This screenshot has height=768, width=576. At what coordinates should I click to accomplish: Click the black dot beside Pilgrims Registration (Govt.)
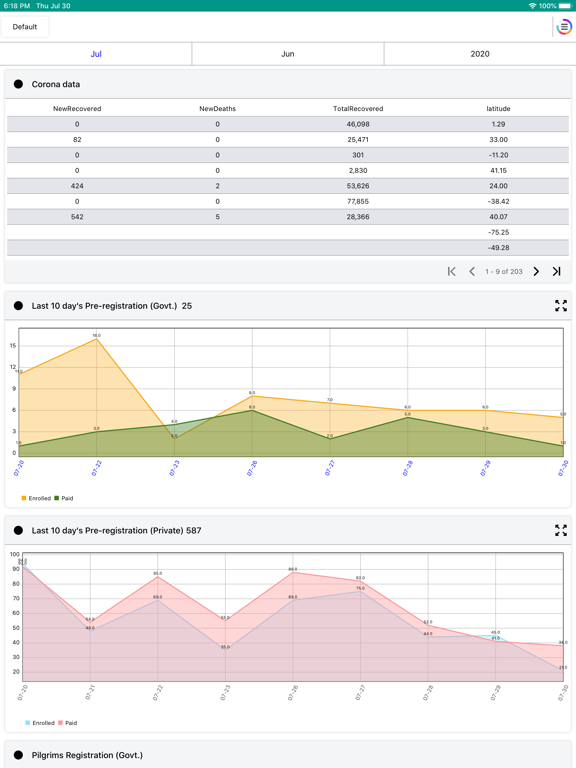coord(19,755)
